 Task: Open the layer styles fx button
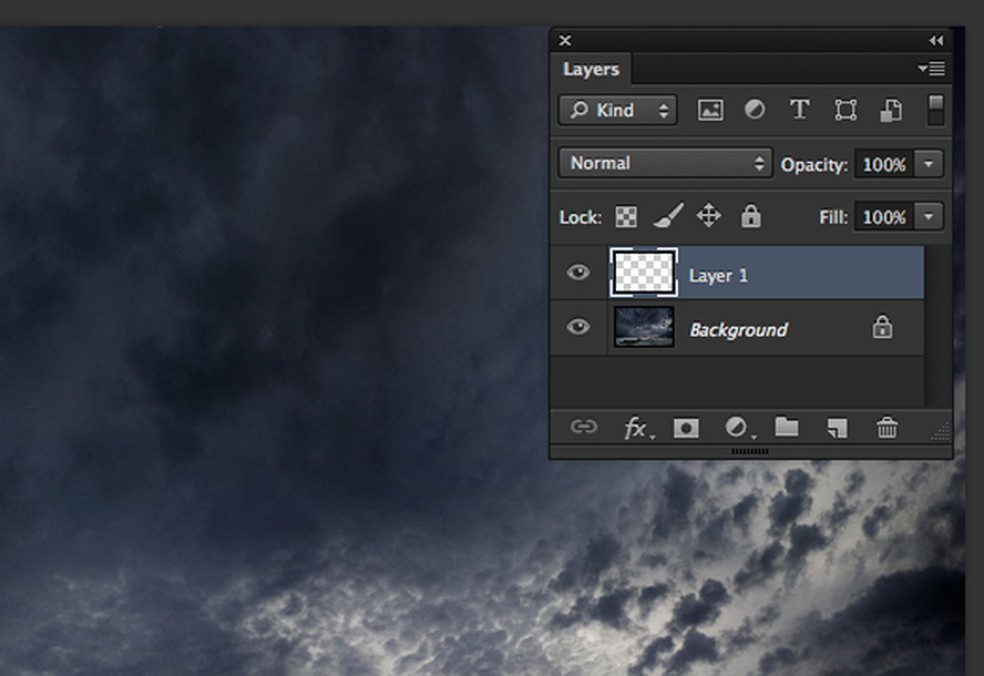pyautogui.click(x=636, y=428)
